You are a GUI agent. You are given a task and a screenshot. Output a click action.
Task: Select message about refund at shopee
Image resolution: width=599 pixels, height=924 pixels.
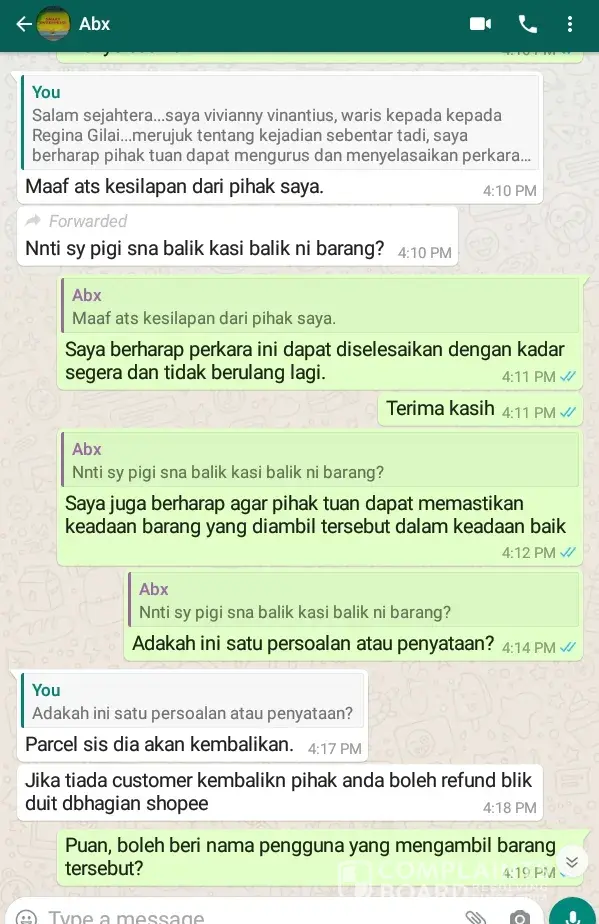[280, 792]
